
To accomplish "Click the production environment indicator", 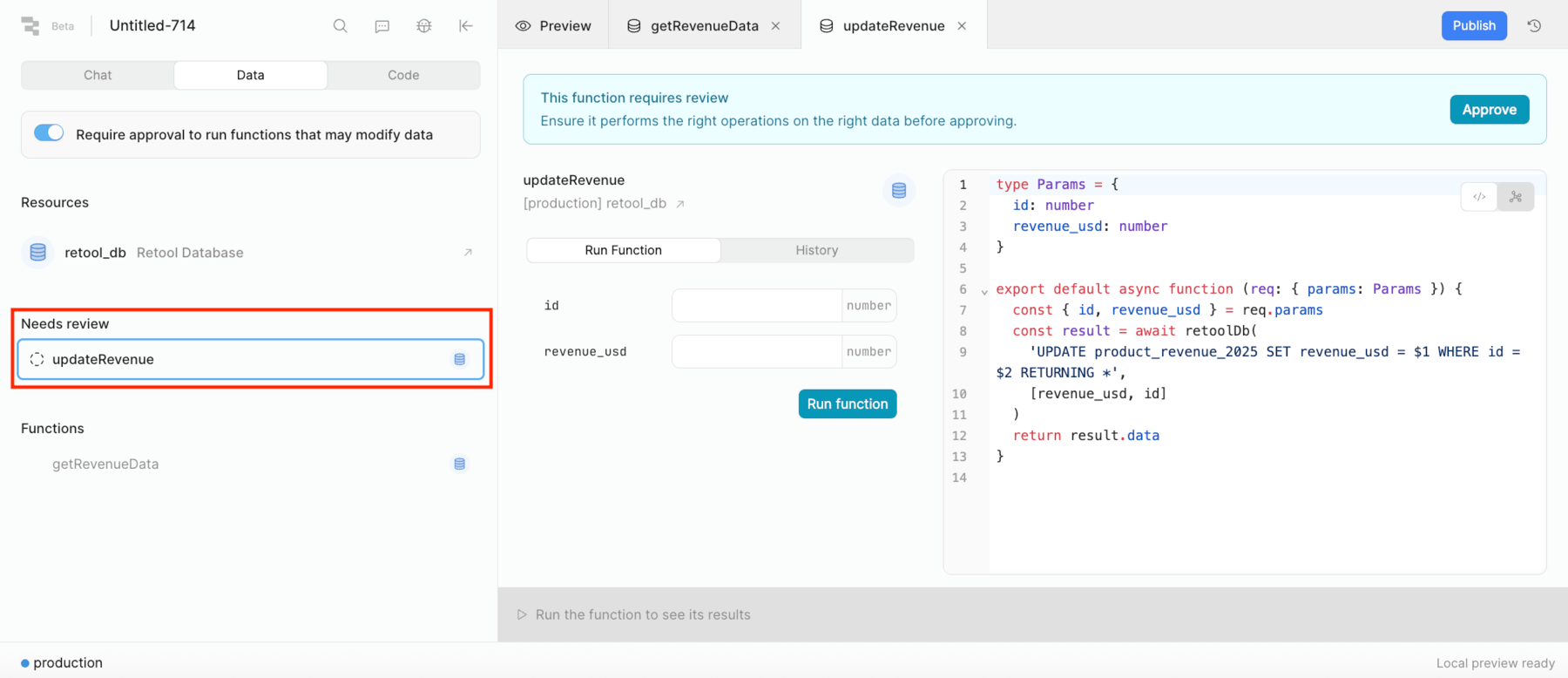I will pos(62,663).
